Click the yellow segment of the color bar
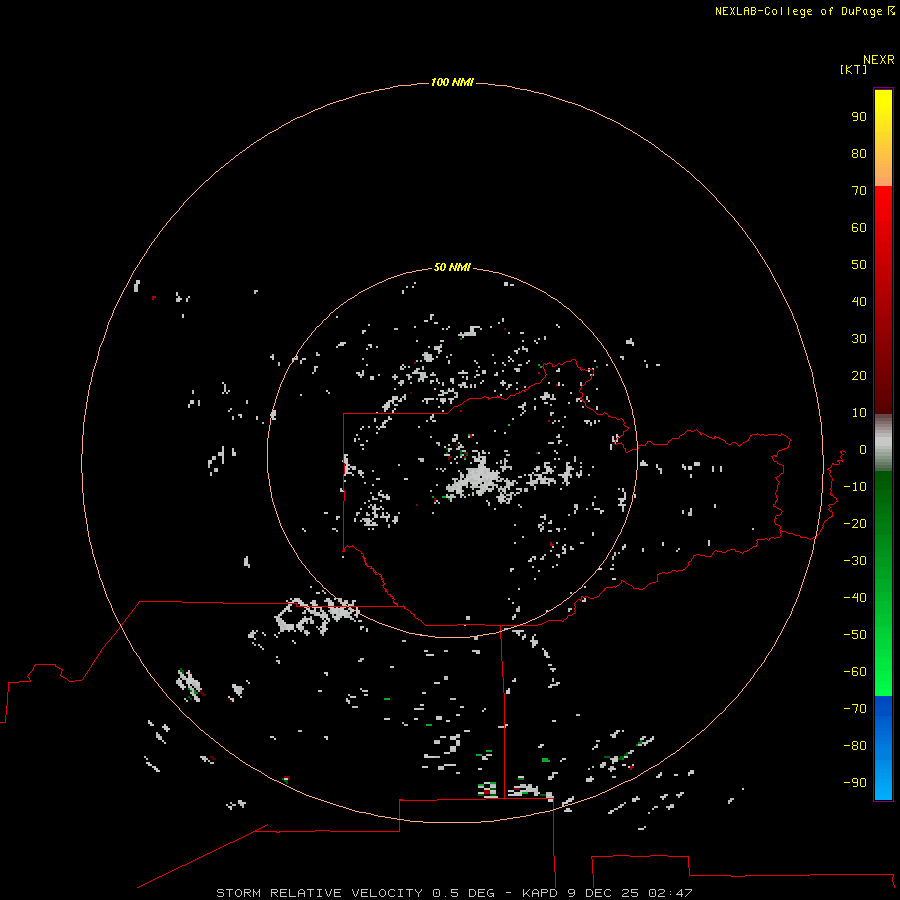 click(883, 138)
